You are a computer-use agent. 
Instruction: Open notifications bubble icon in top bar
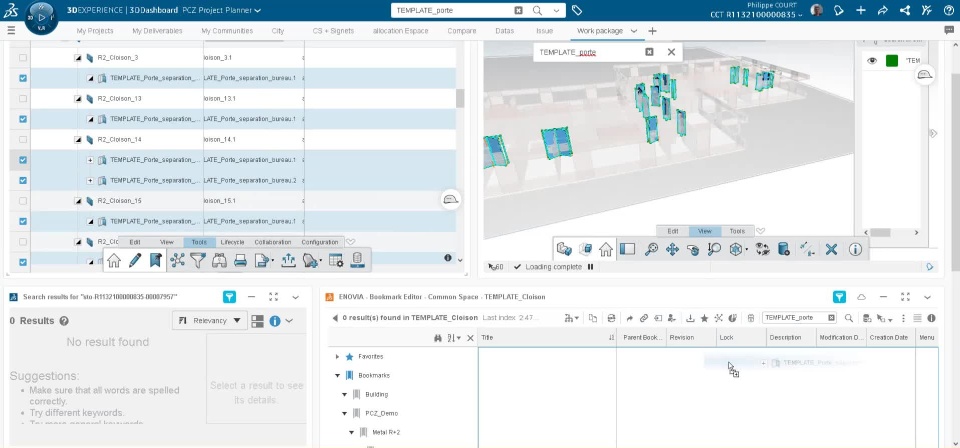click(x=839, y=10)
